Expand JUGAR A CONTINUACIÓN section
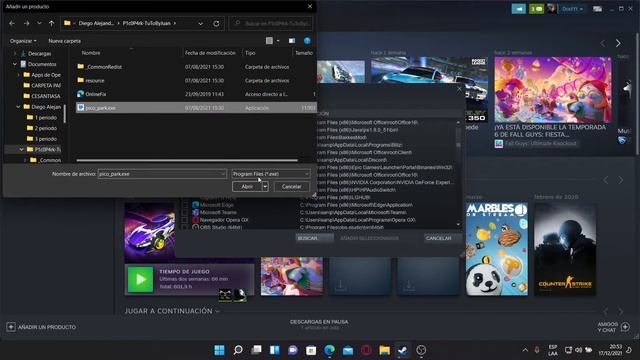640x360 pixels. pos(172,311)
